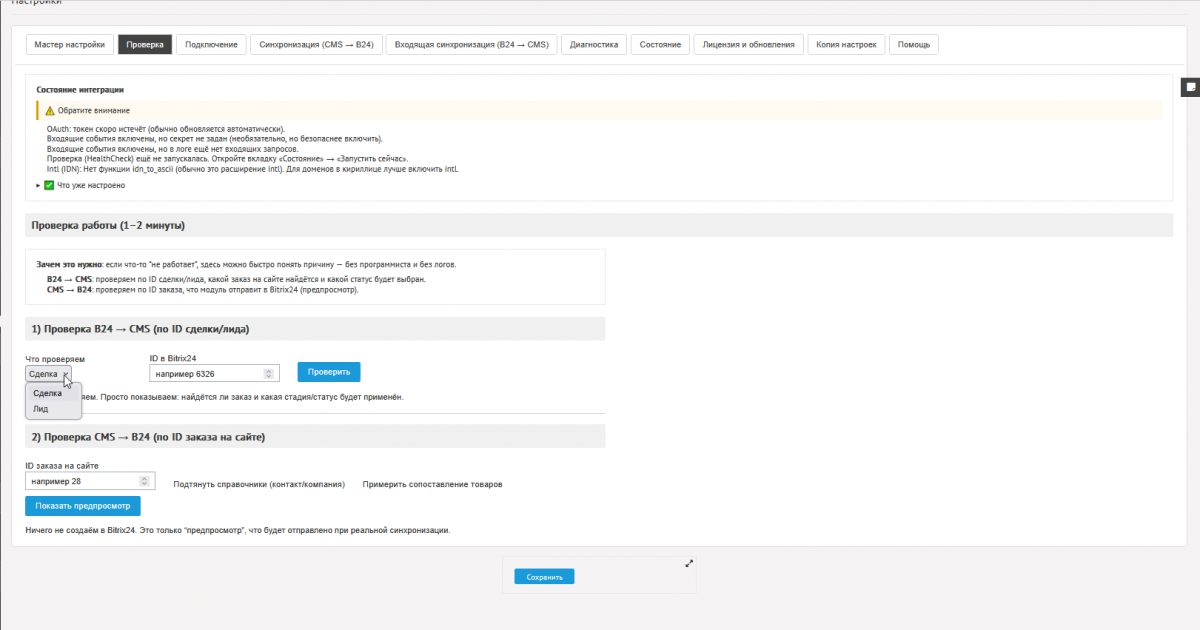Click the 'ID заказа на сайте' spinner arrows

[145, 482]
